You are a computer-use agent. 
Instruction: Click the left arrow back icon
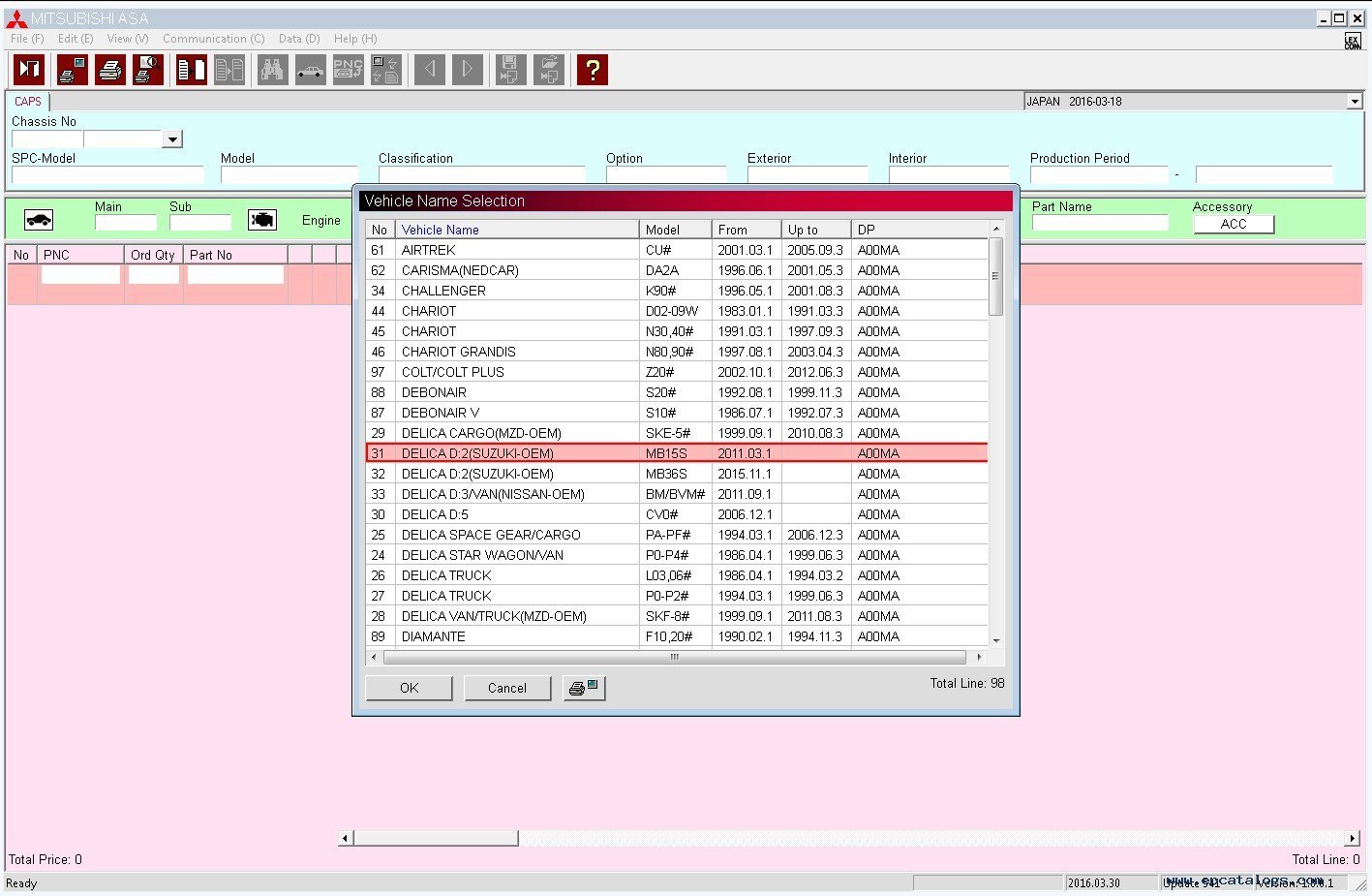pyautogui.click(x=430, y=69)
